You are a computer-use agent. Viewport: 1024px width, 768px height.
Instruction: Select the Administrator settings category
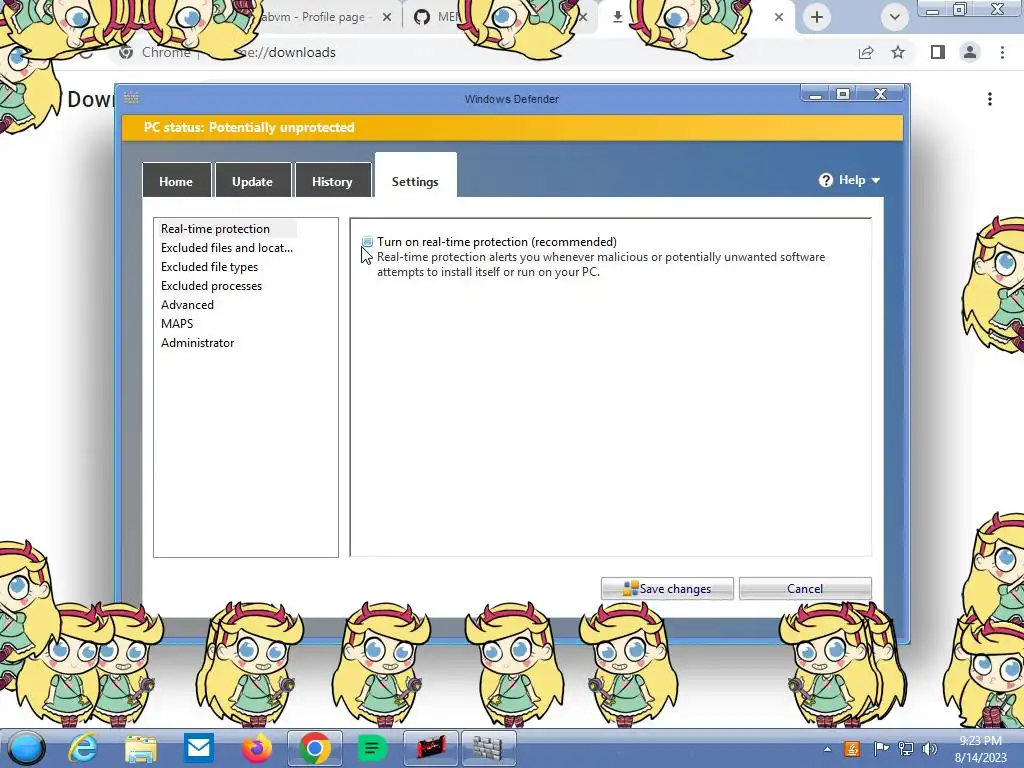[x=197, y=342]
